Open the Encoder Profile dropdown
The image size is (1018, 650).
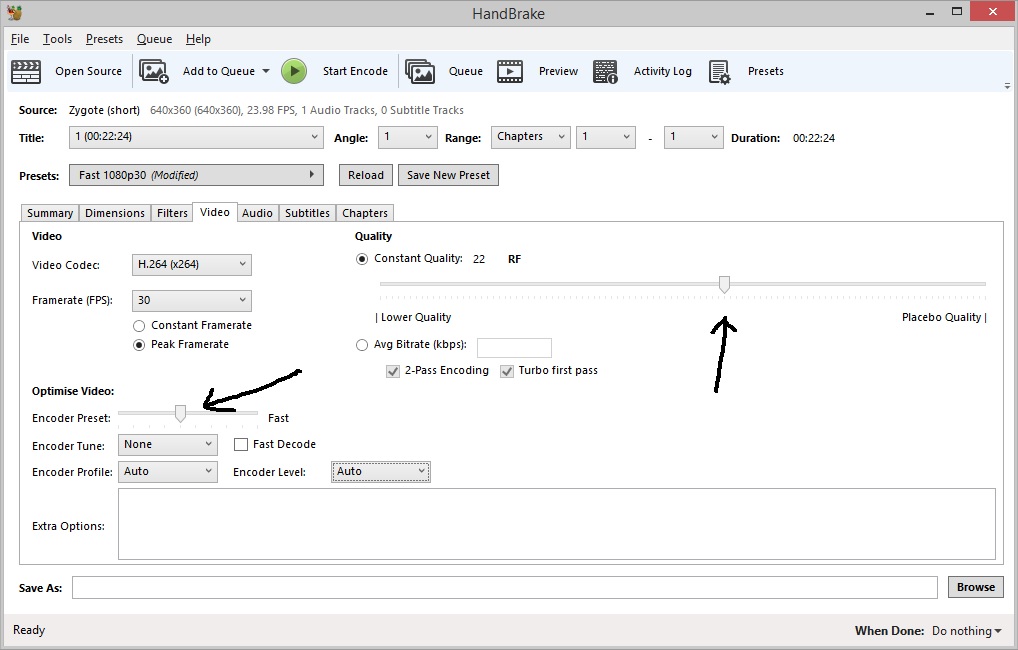pyautogui.click(x=168, y=471)
